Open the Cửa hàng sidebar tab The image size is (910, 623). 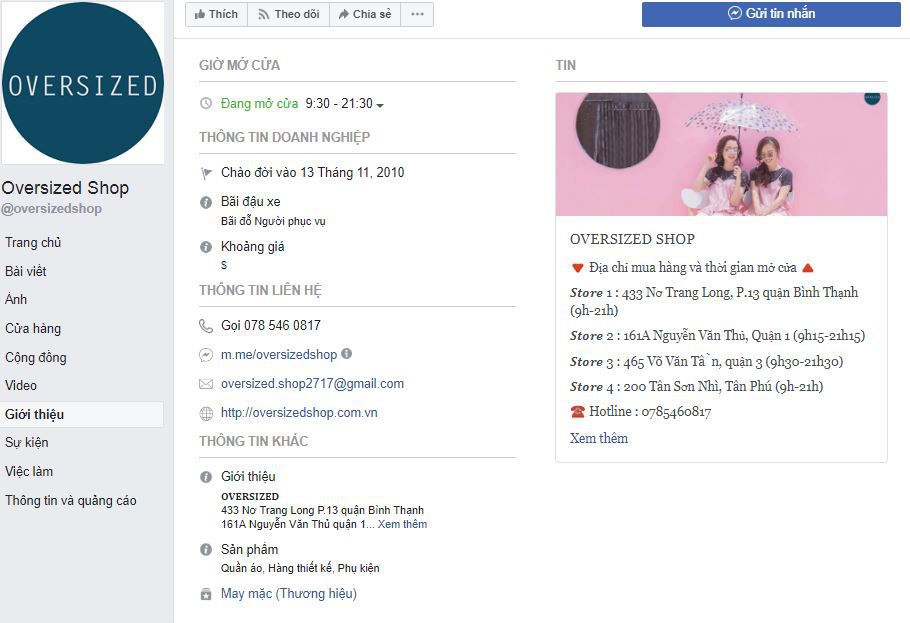[33, 328]
